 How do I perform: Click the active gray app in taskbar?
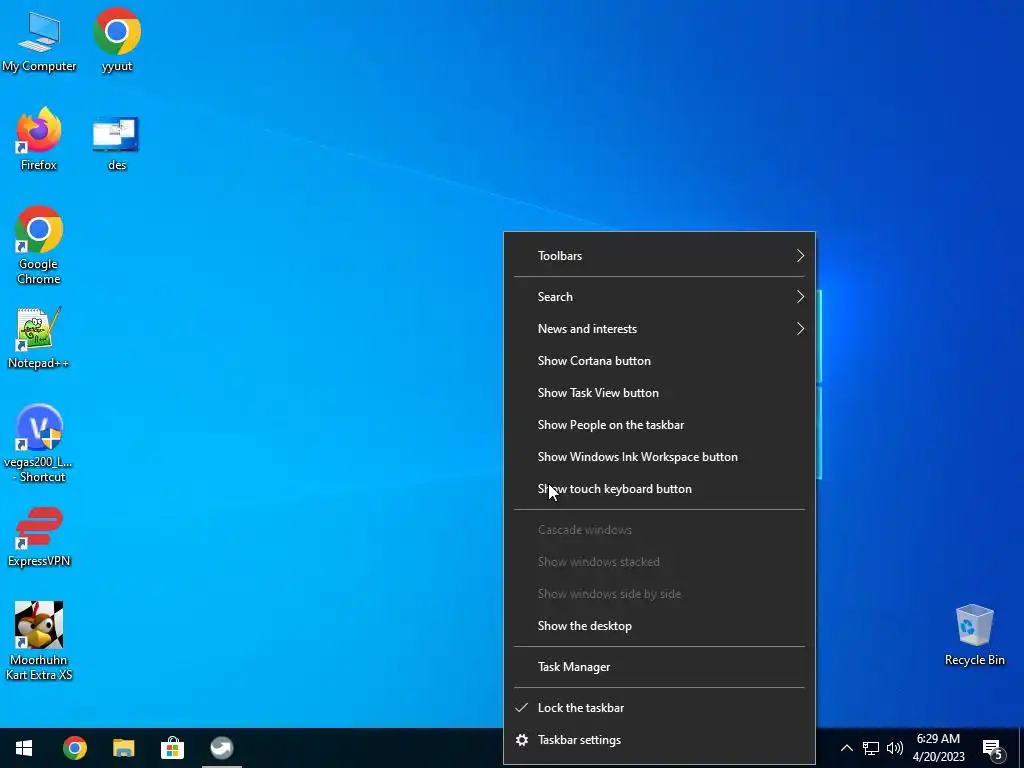pyautogui.click(x=222, y=748)
